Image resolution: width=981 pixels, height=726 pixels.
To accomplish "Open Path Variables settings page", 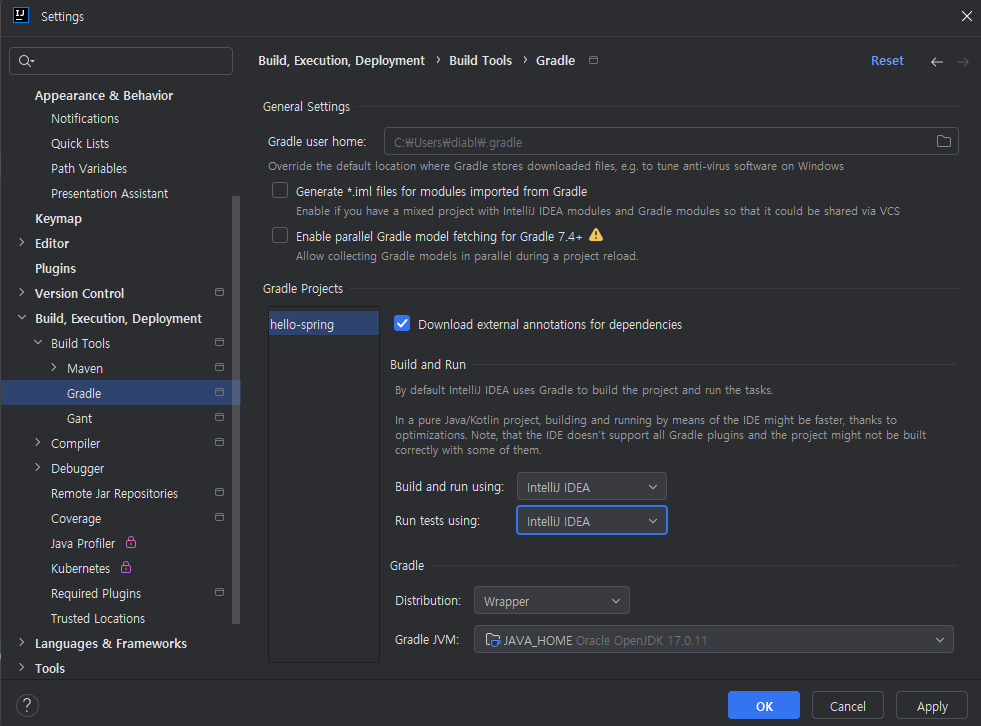I will click(89, 168).
